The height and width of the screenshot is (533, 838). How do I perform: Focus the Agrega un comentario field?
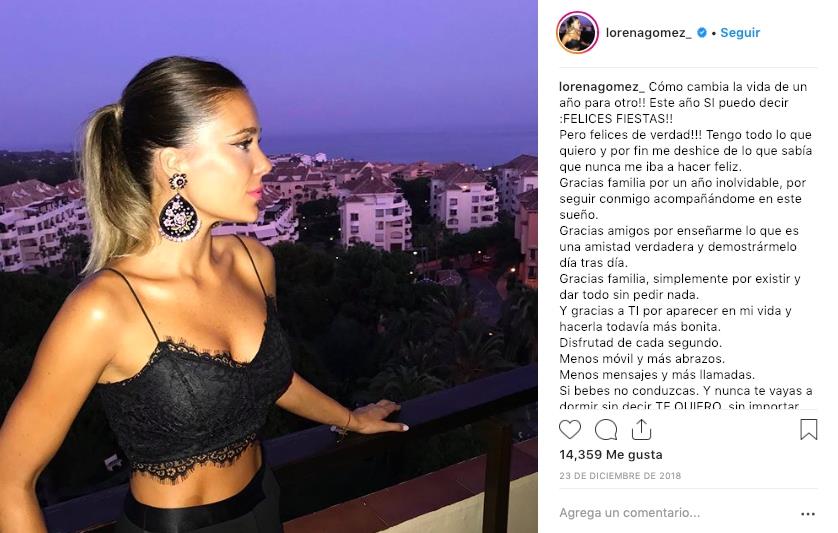(630, 513)
